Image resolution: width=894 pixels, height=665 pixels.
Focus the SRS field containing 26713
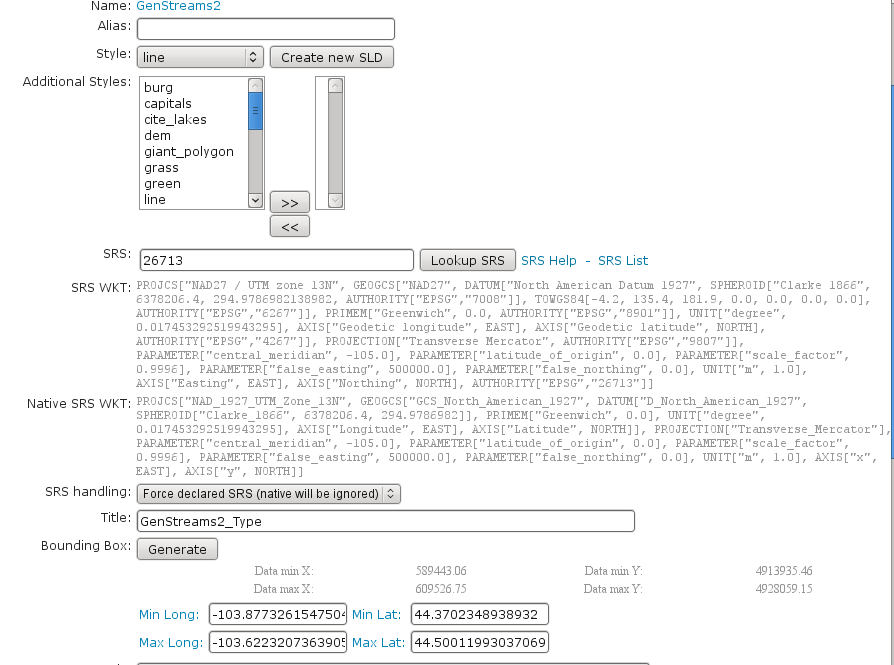click(275, 260)
